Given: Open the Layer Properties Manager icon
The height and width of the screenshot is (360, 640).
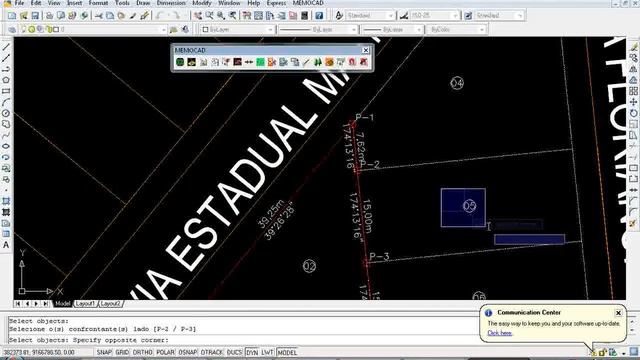Looking at the screenshot, I should [x=12, y=30].
